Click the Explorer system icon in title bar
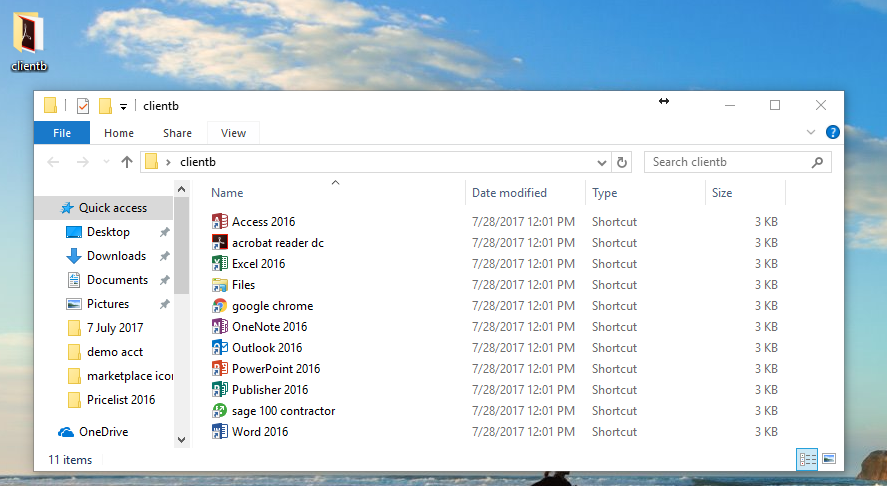Screen dimensions: 887x486 tap(50, 106)
